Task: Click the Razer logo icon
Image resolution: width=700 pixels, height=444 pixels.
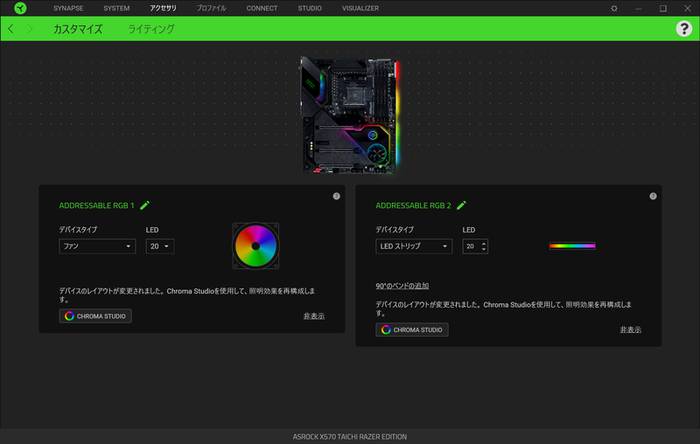Action: [20, 8]
